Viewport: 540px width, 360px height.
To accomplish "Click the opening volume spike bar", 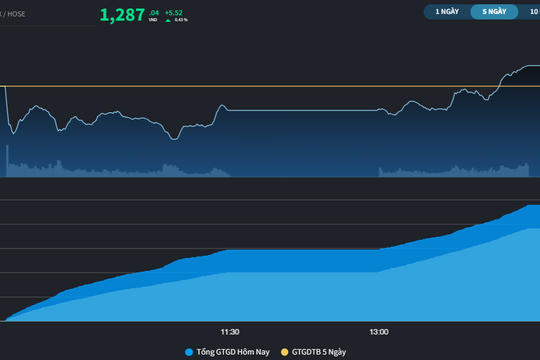I will pyautogui.click(x=7, y=161).
